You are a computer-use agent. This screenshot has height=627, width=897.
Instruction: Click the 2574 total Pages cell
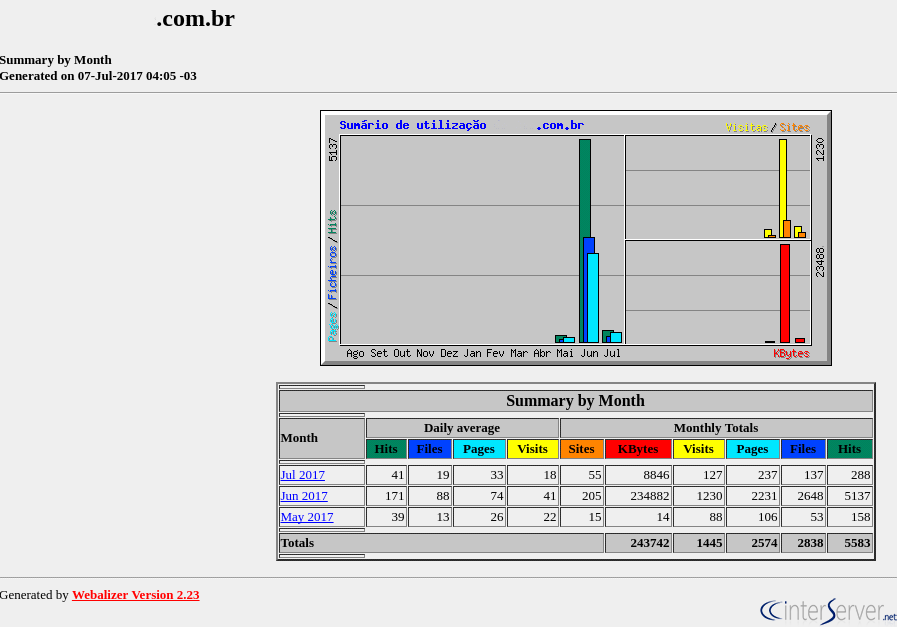pos(752,543)
